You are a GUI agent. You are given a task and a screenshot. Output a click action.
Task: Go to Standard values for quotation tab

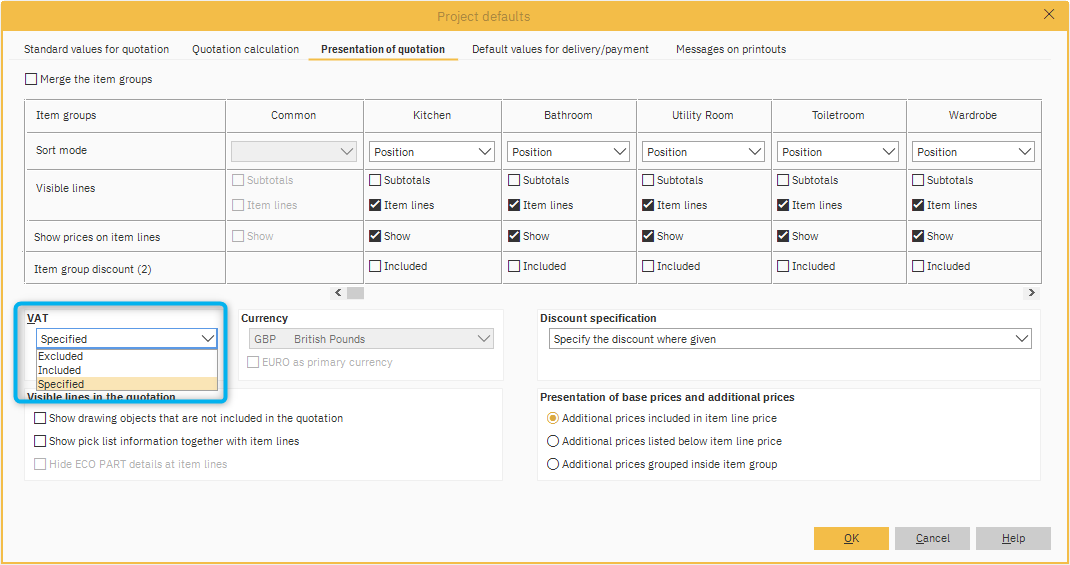click(96, 49)
